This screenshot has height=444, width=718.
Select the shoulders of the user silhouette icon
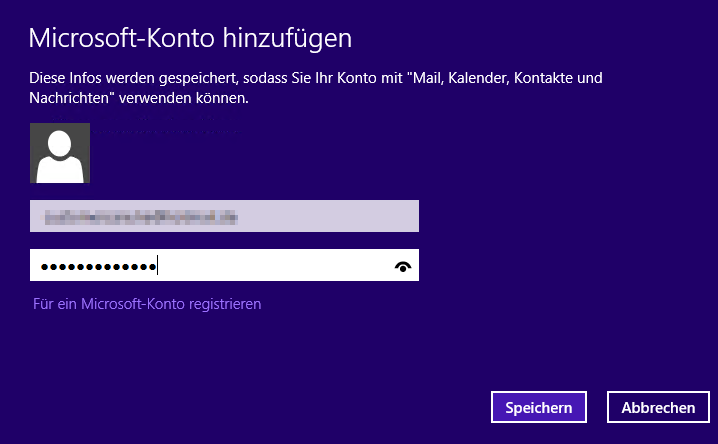tap(60, 170)
